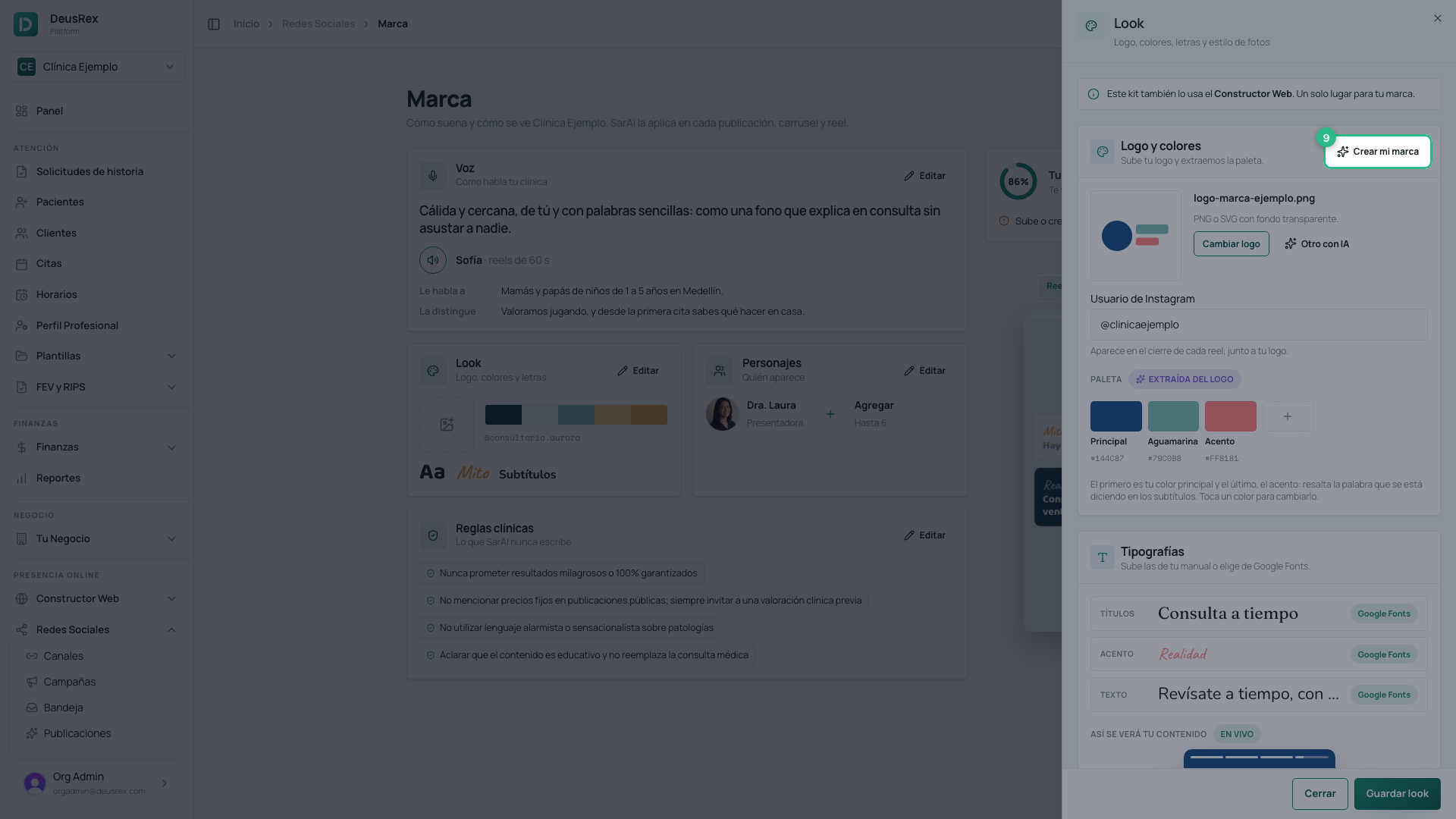Close the Look side panel
The height and width of the screenshot is (819, 1456).
tap(1438, 18)
